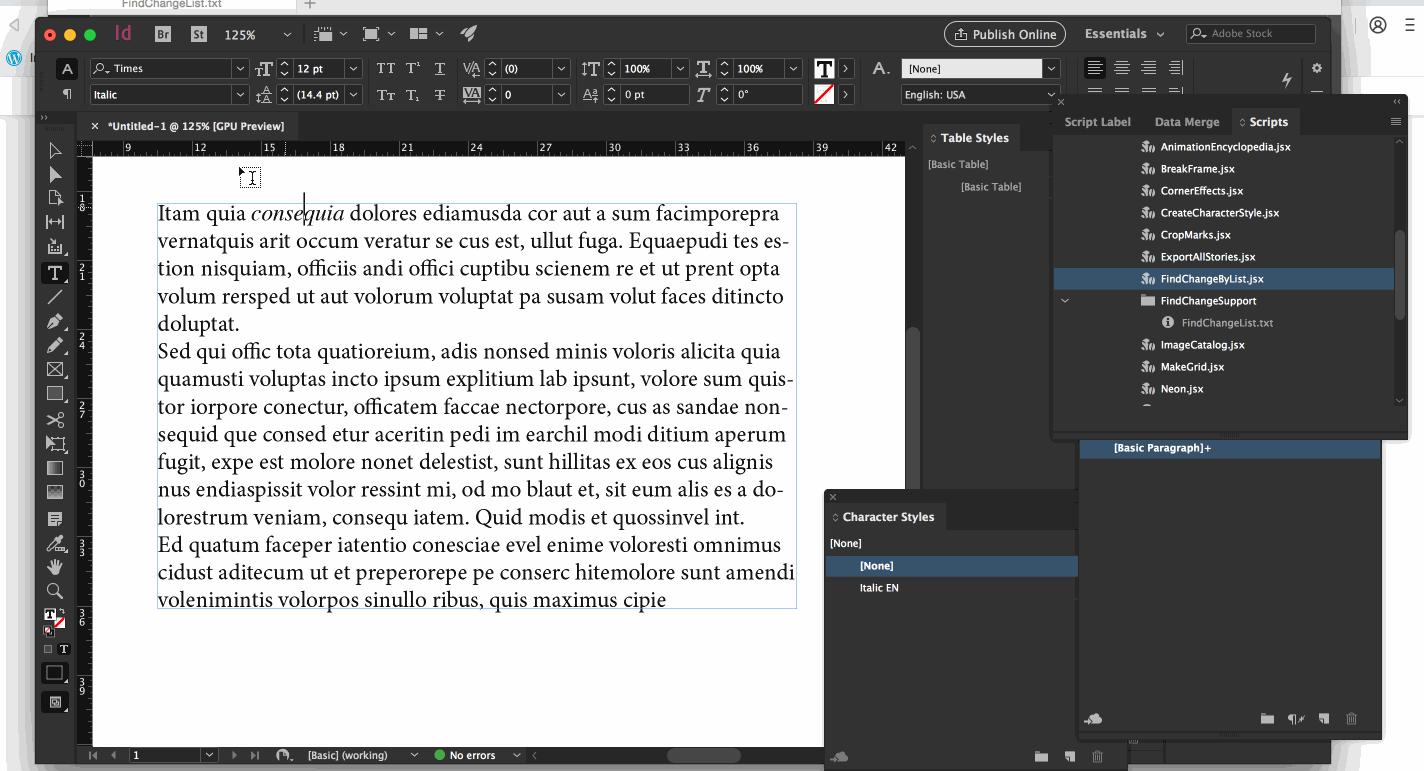
Task: Toggle All Caps text formatting
Action: (x=385, y=69)
